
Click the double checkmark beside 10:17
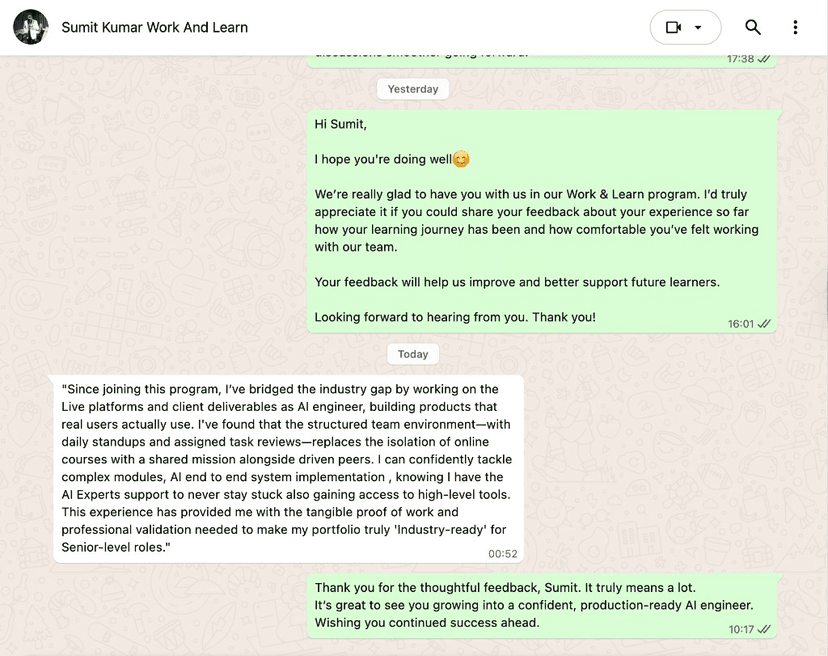tap(762, 630)
